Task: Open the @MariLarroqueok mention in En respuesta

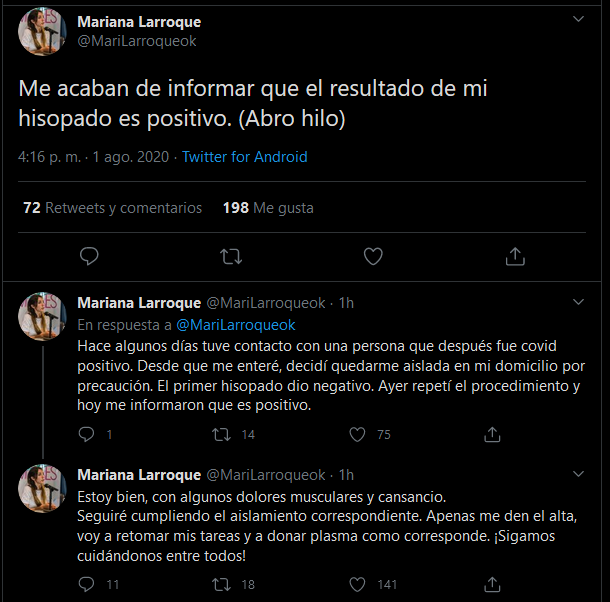Action: coord(236,324)
